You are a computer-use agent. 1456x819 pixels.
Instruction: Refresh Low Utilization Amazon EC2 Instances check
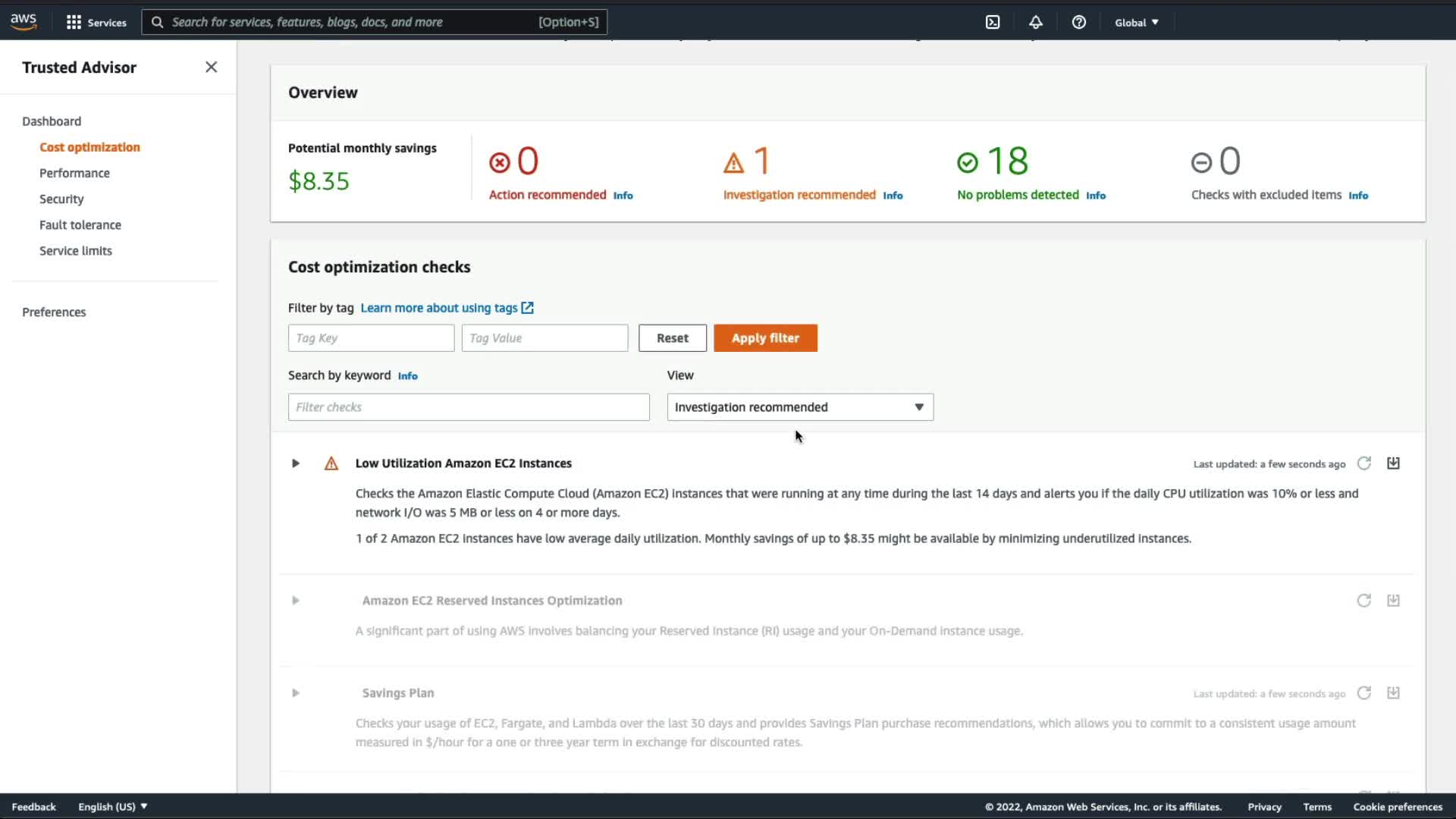point(1363,463)
